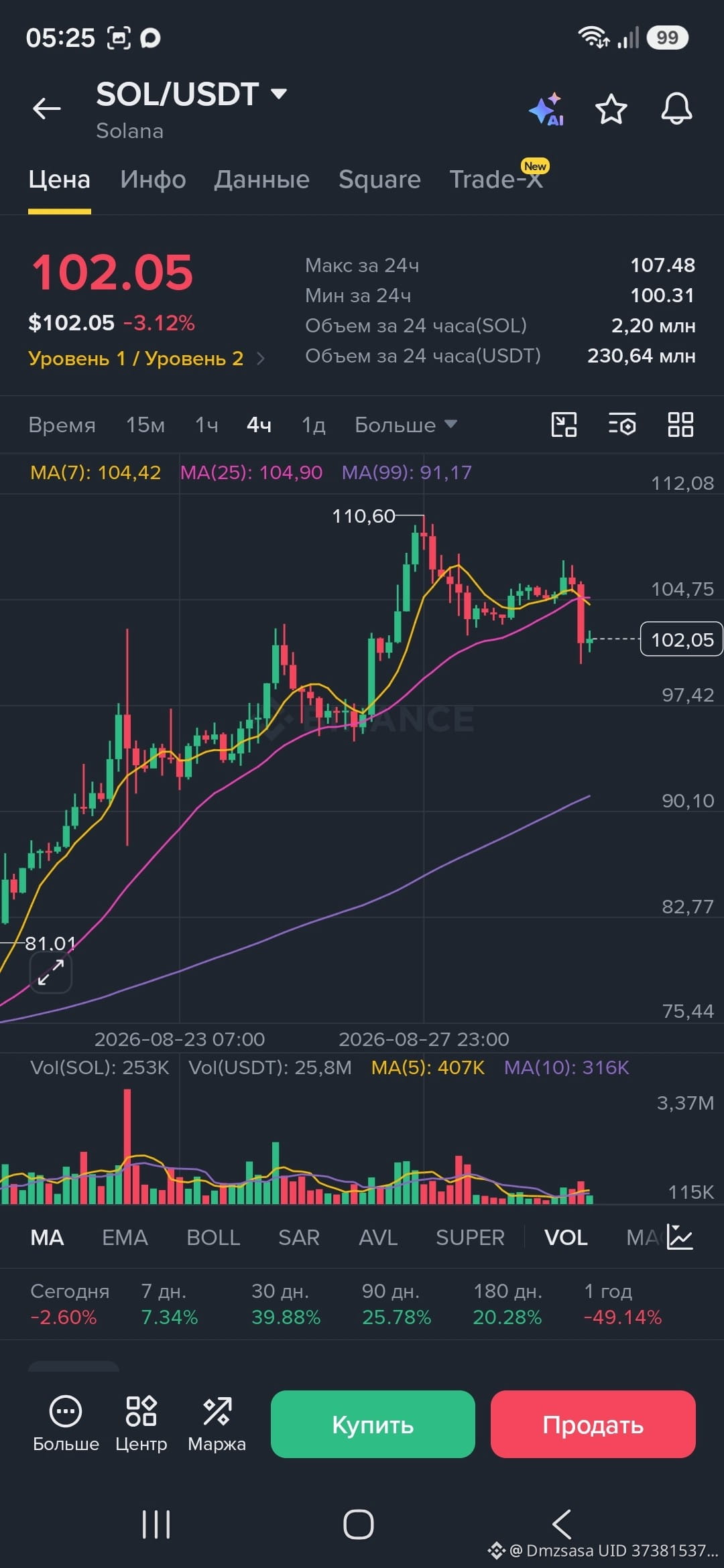Tap the MA(25): 104,90 legend

pos(251,472)
